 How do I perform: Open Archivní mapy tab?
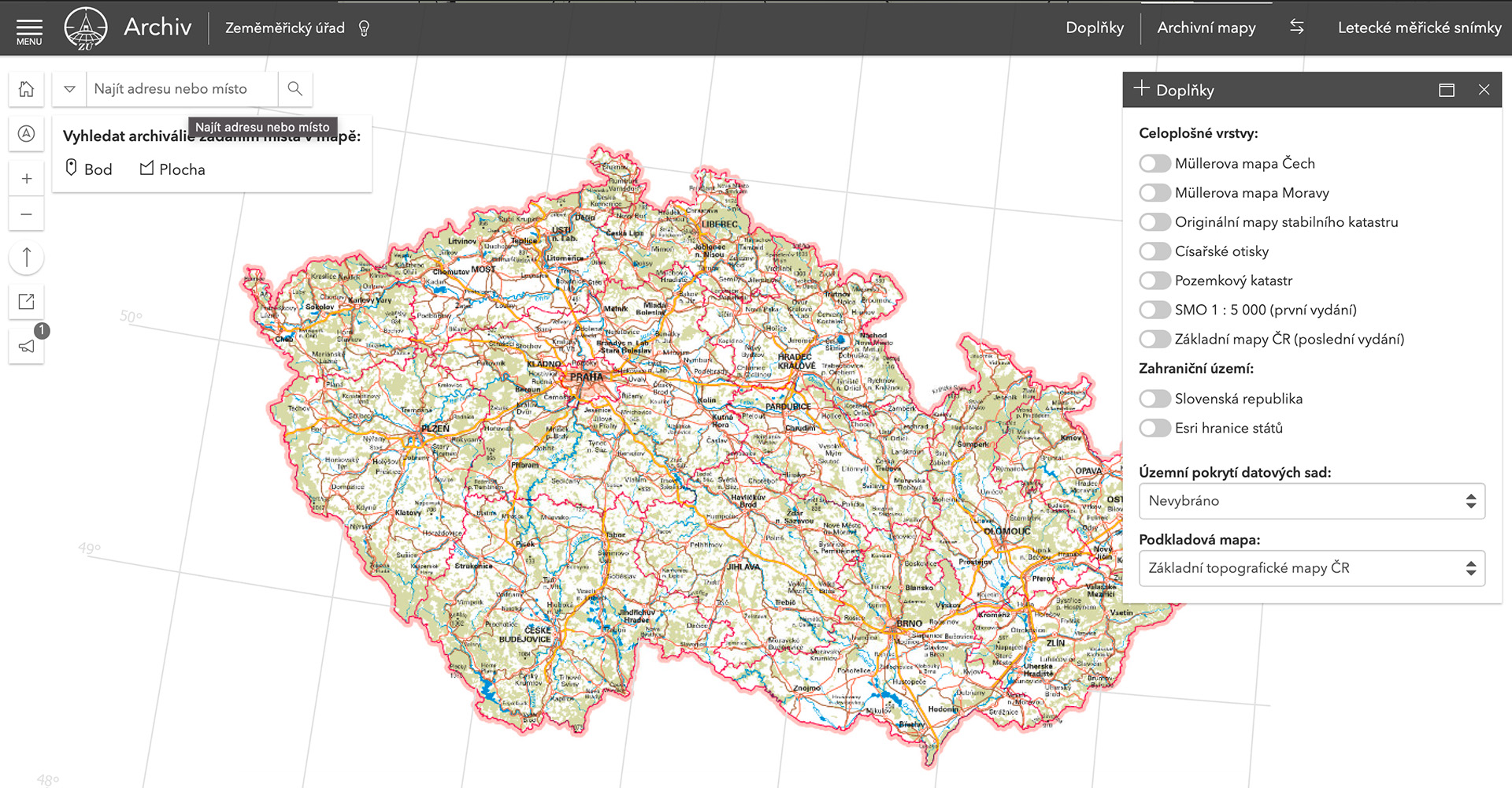click(x=1206, y=28)
